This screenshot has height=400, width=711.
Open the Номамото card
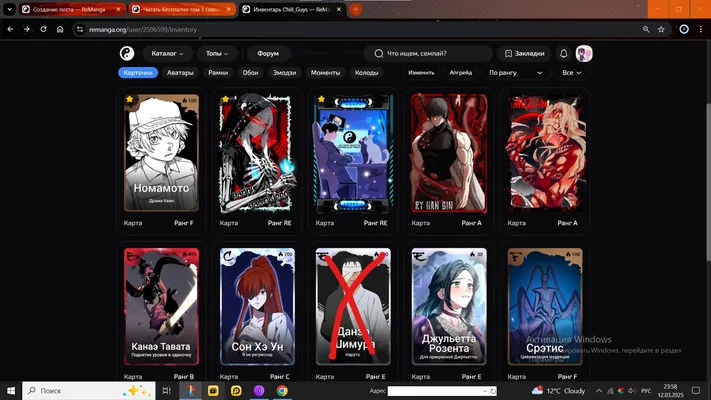[x=161, y=153]
